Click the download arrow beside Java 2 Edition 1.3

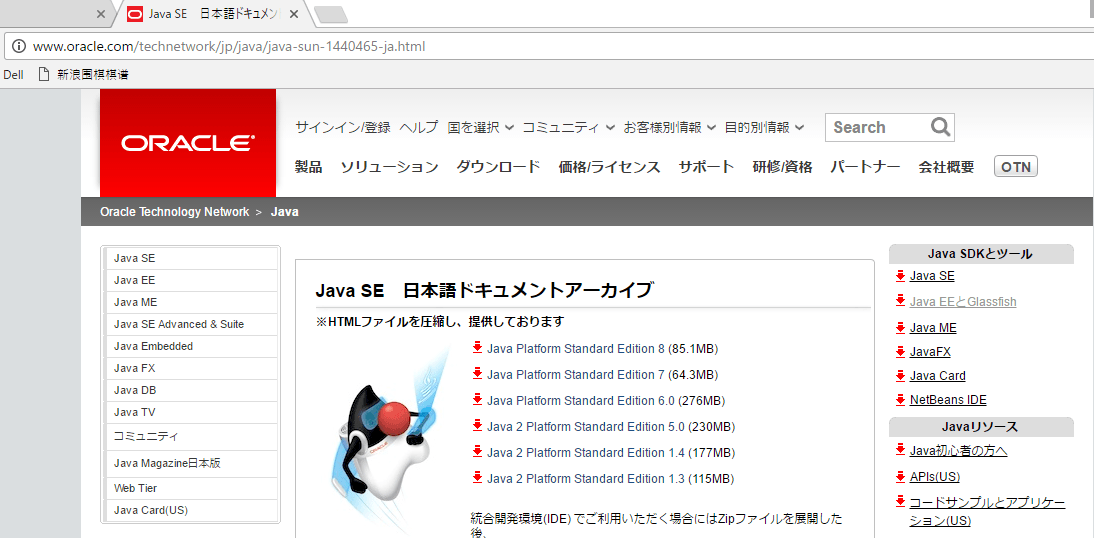click(x=477, y=477)
